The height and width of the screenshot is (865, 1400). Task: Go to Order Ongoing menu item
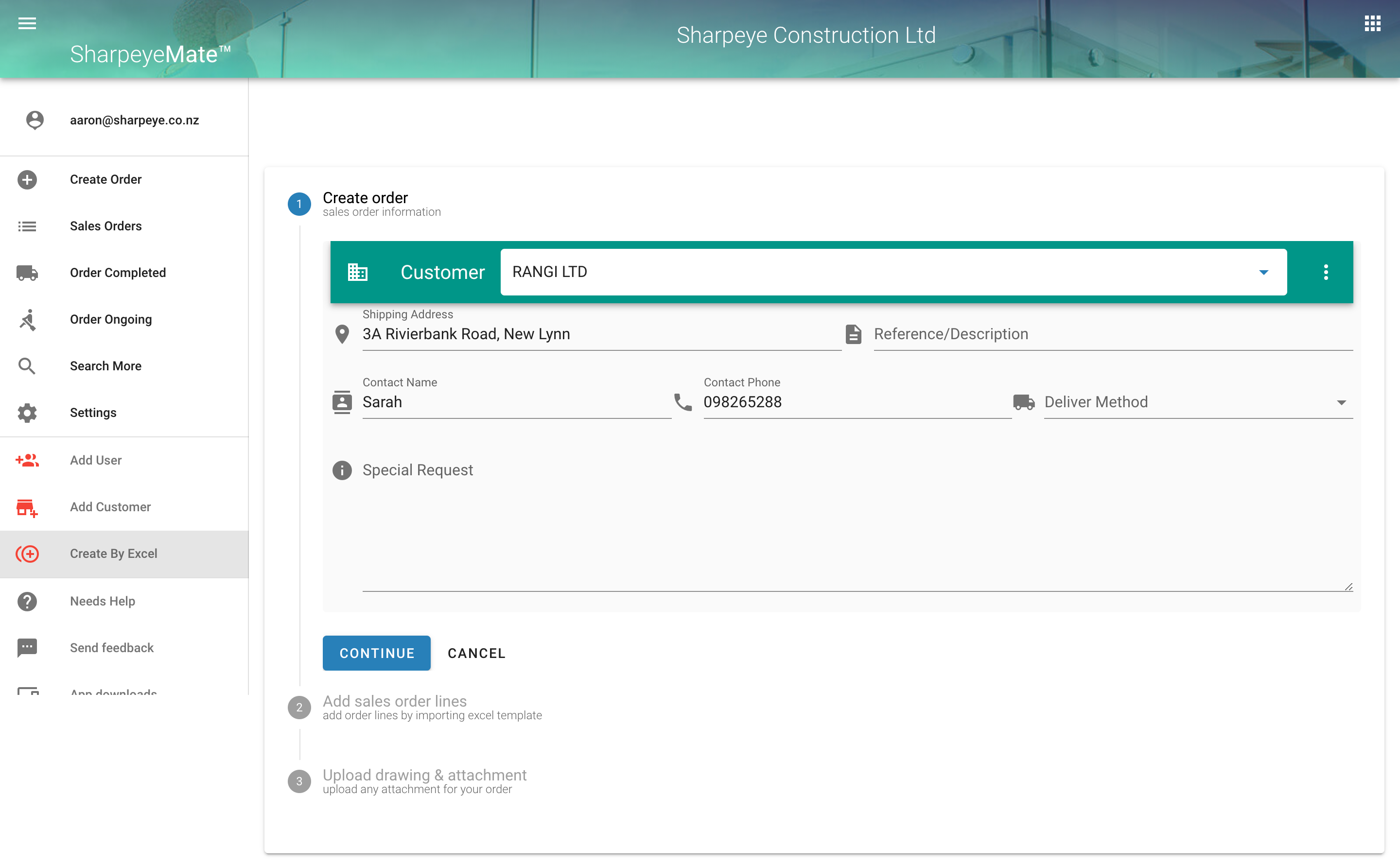[111, 319]
